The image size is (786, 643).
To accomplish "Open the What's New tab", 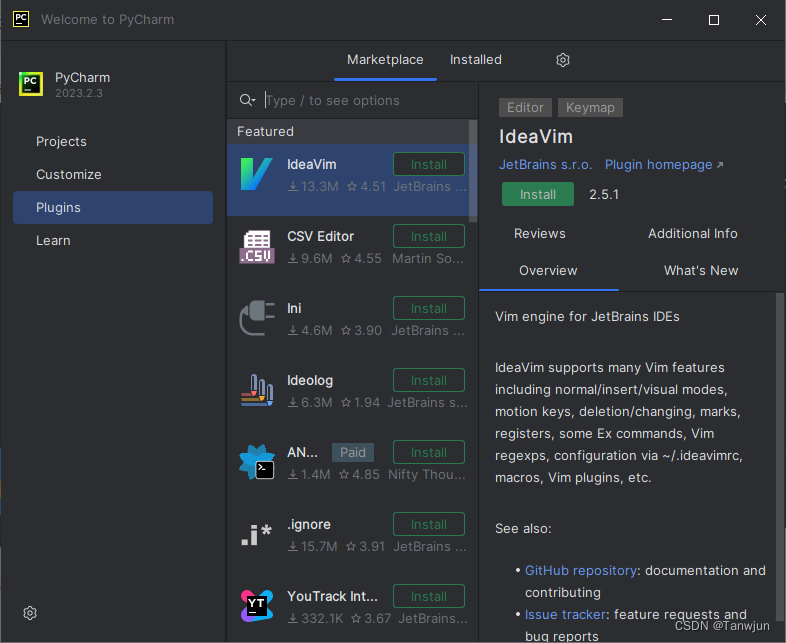I will pos(701,271).
